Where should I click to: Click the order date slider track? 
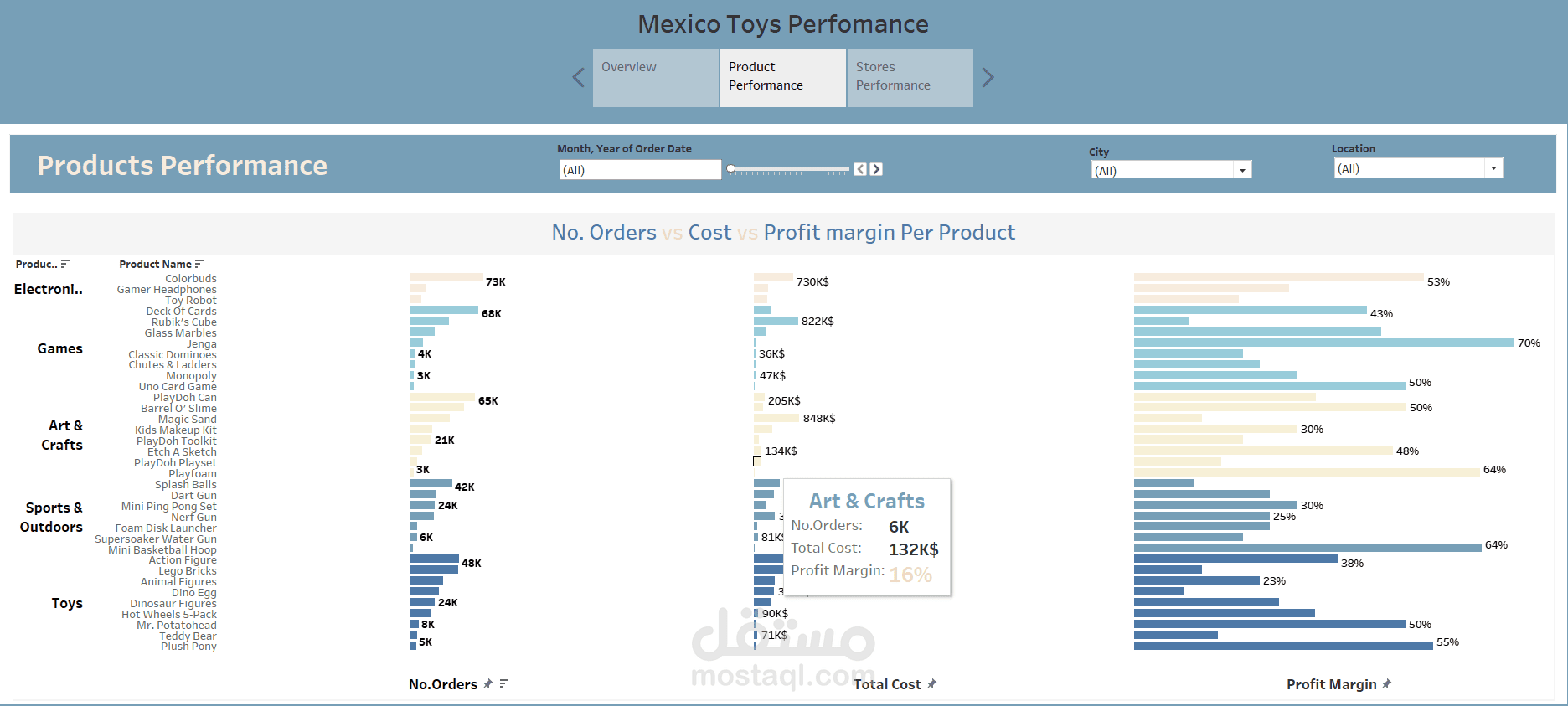789,169
